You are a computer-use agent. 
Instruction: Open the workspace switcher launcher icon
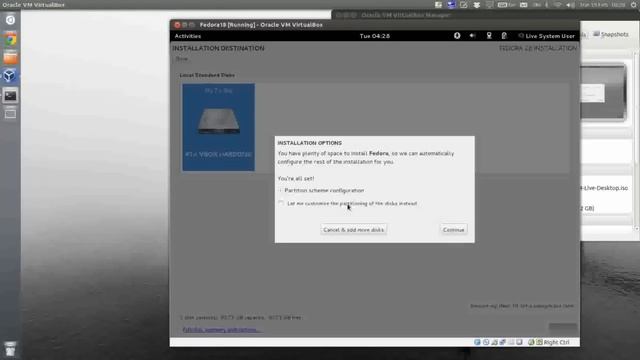(x=10, y=114)
